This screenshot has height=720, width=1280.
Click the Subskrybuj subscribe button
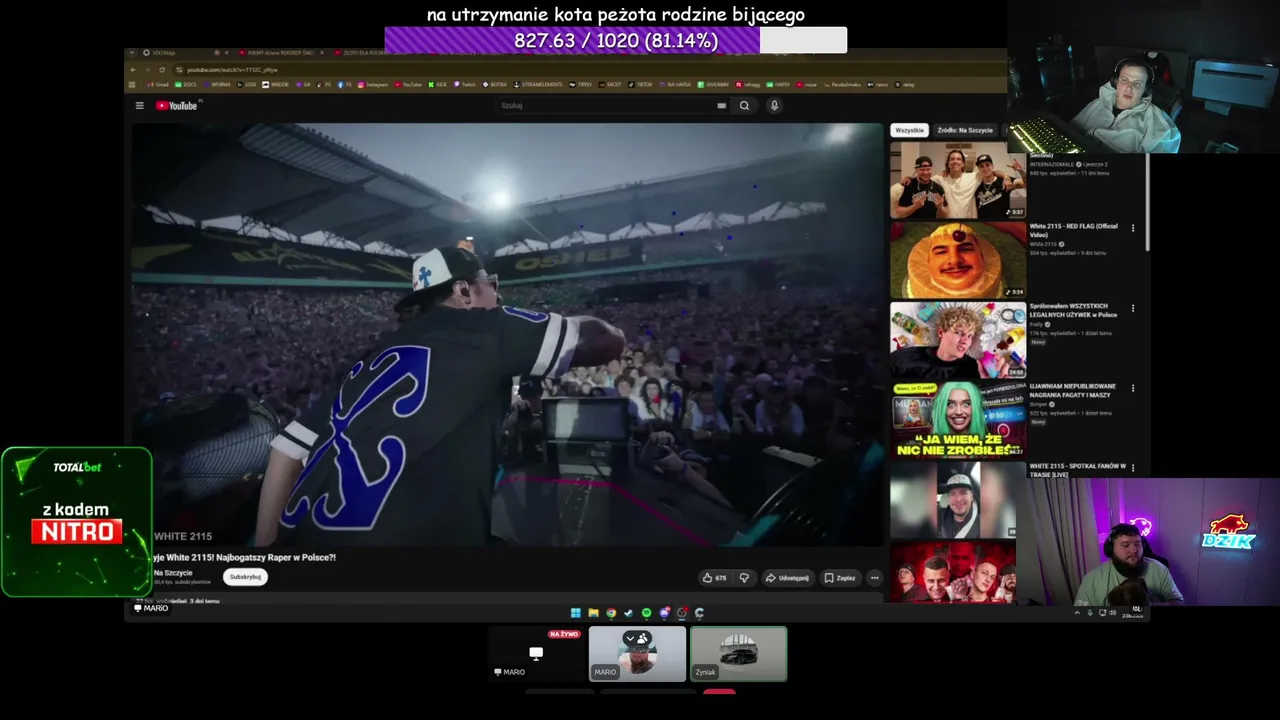[x=245, y=577]
